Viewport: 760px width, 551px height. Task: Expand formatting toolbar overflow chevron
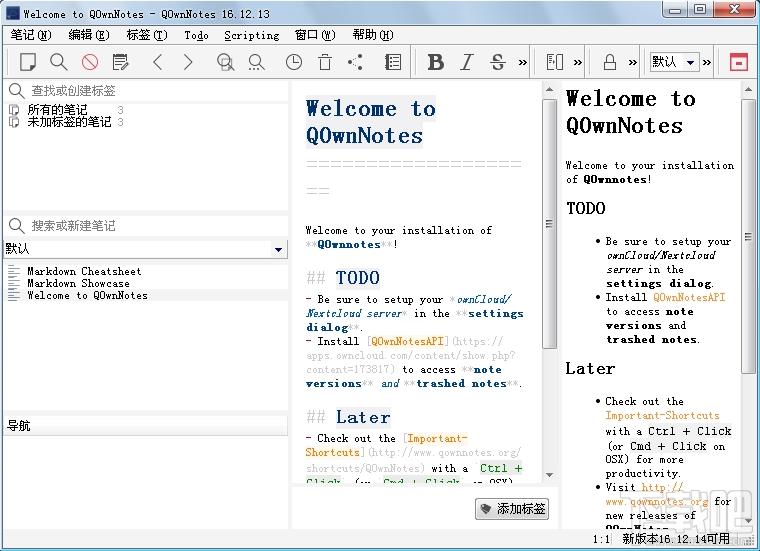(522, 62)
